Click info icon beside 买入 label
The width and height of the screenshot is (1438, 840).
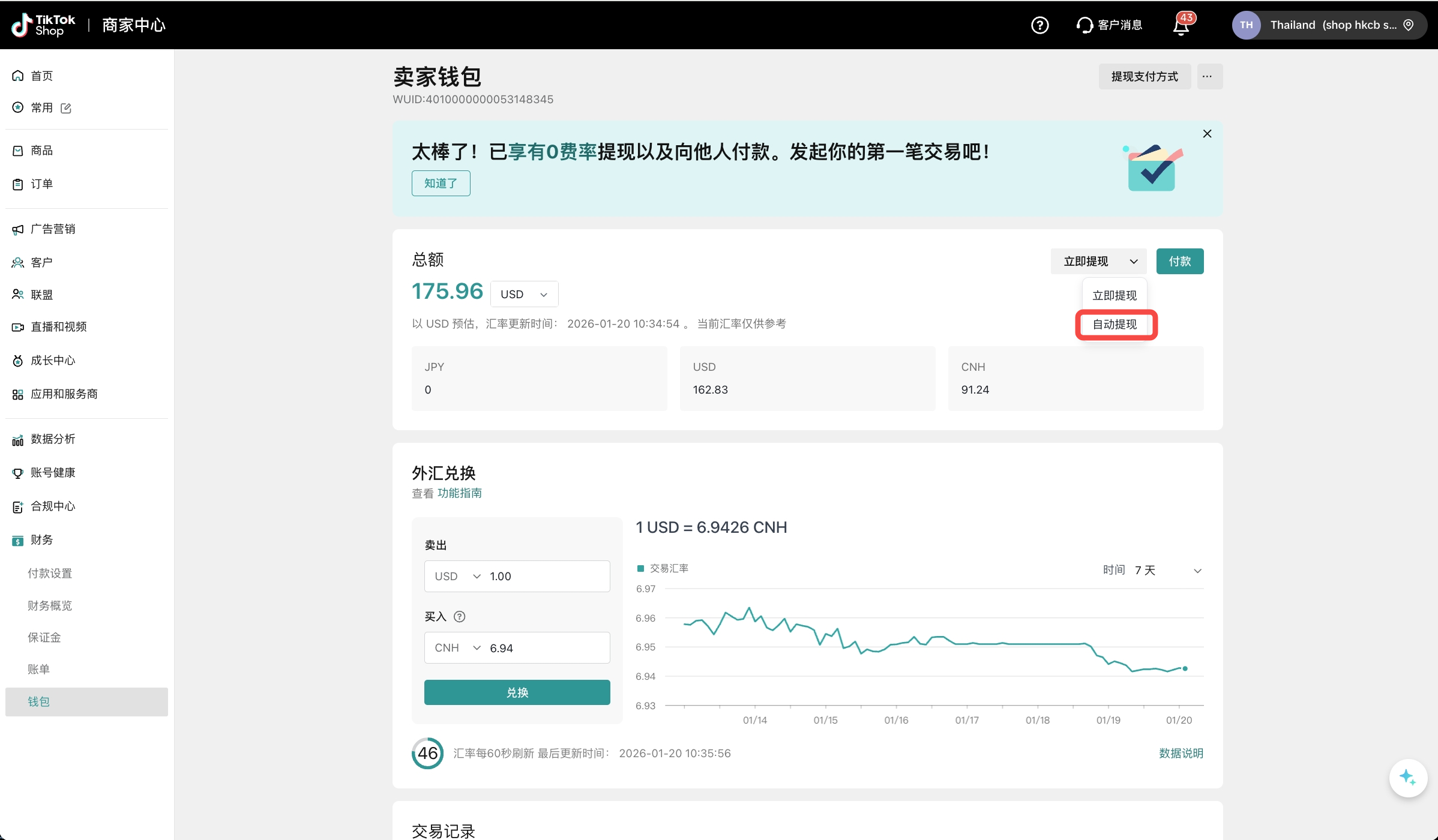pyautogui.click(x=460, y=617)
